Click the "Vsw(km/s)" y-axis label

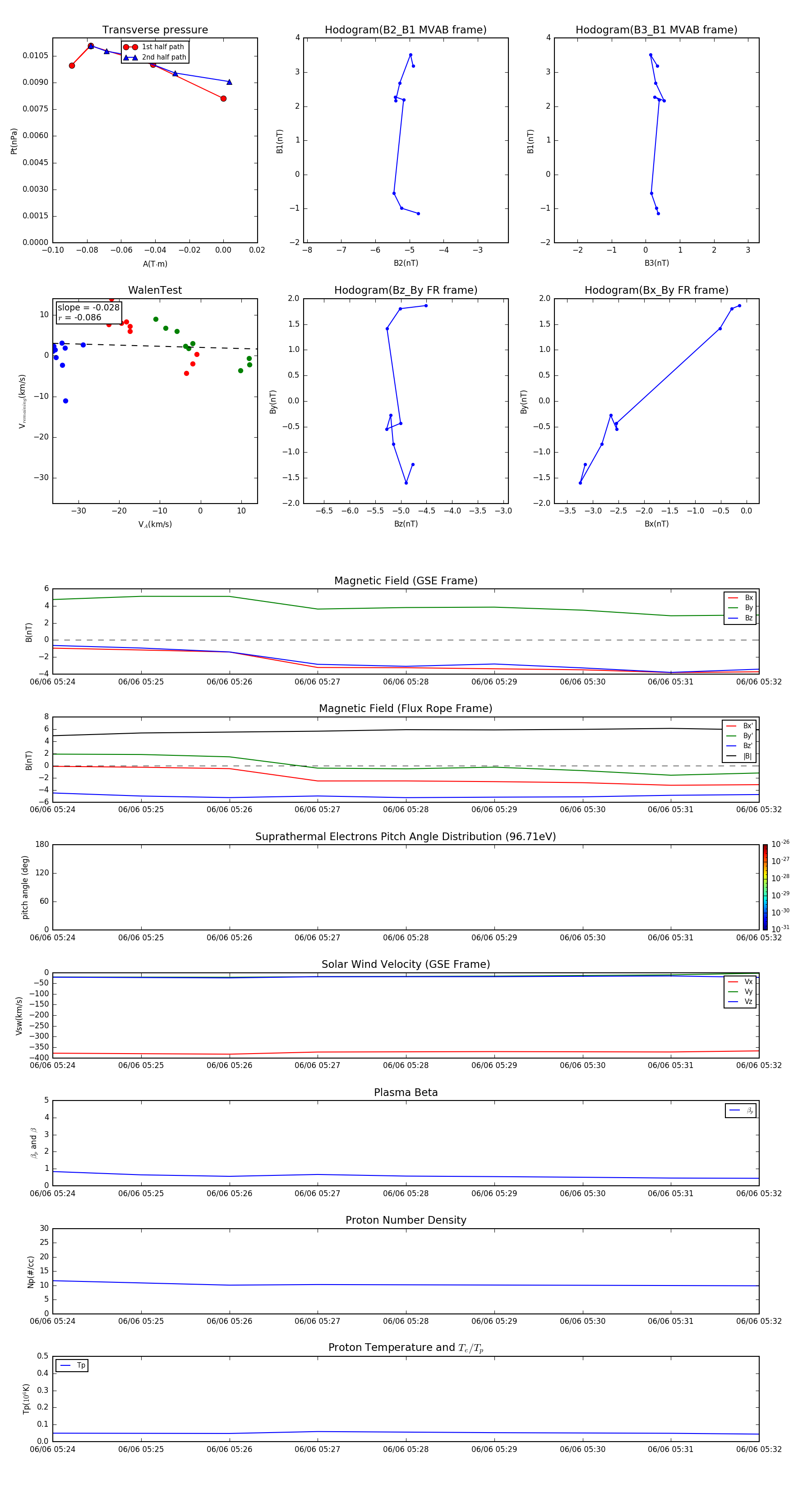click(18, 1016)
